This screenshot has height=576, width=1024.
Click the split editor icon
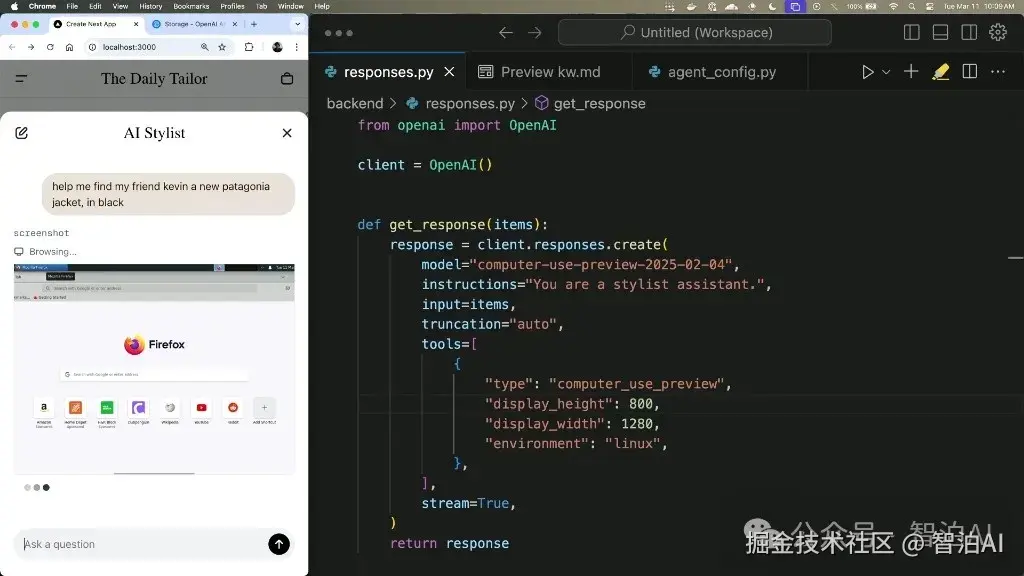pyautogui.click(x=970, y=71)
